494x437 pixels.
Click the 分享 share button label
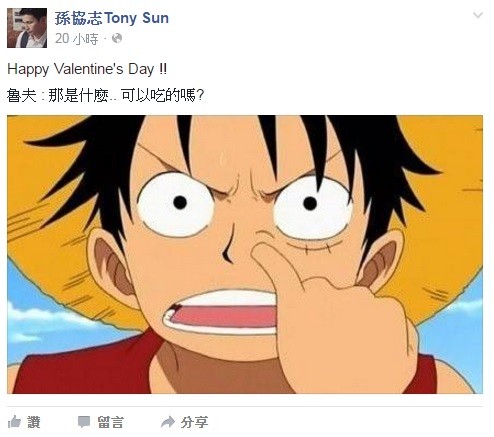coord(195,422)
